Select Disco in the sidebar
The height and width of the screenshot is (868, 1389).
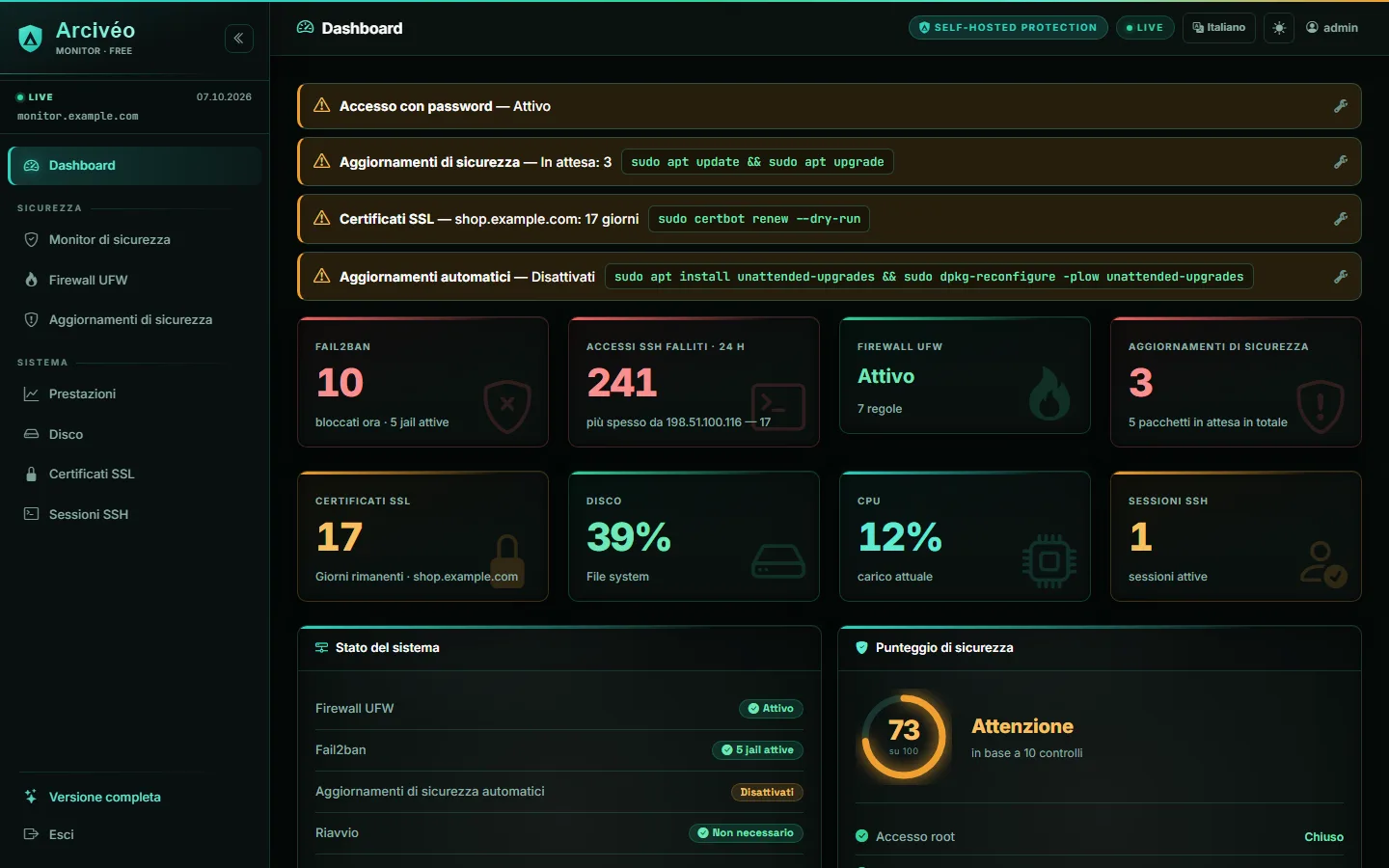tap(135, 435)
